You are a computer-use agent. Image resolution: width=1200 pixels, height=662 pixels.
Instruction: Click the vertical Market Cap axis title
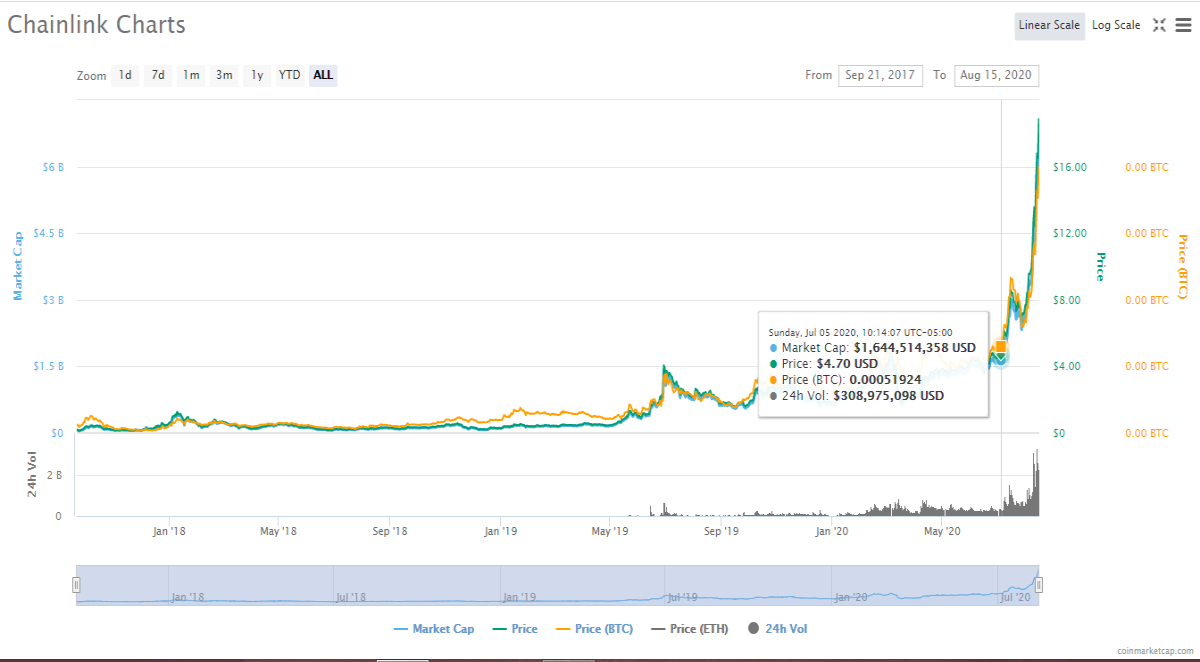17,265
